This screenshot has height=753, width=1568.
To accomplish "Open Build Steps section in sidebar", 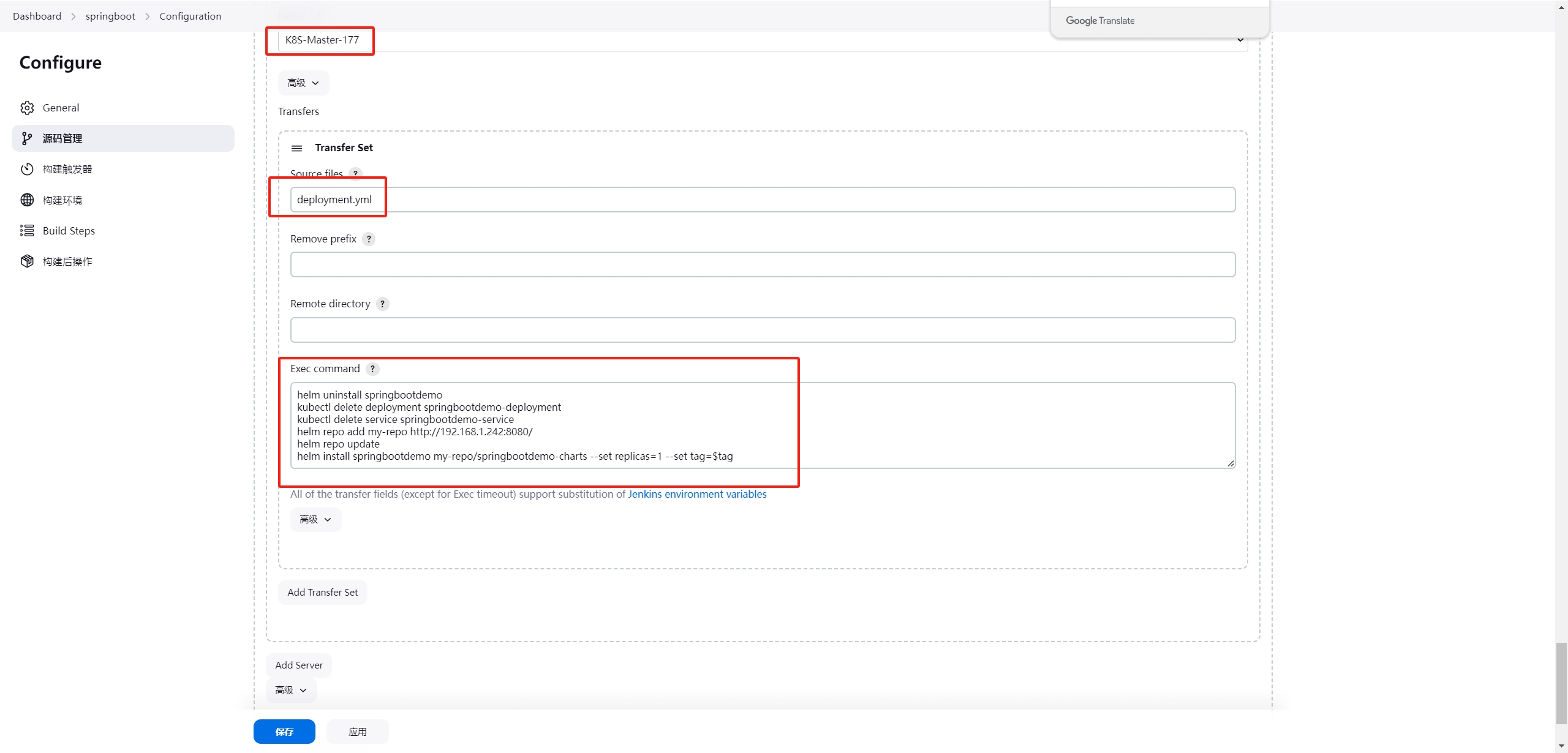I will click(x=123, y=230).
